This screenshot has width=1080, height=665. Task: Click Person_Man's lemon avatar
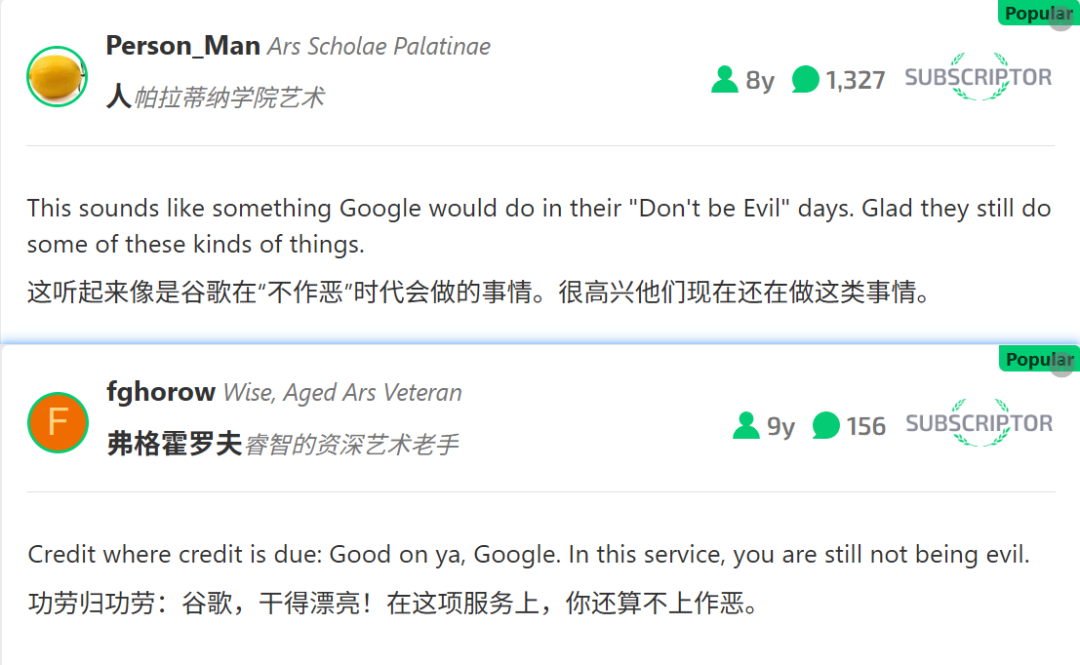click(x=57, y=77)
